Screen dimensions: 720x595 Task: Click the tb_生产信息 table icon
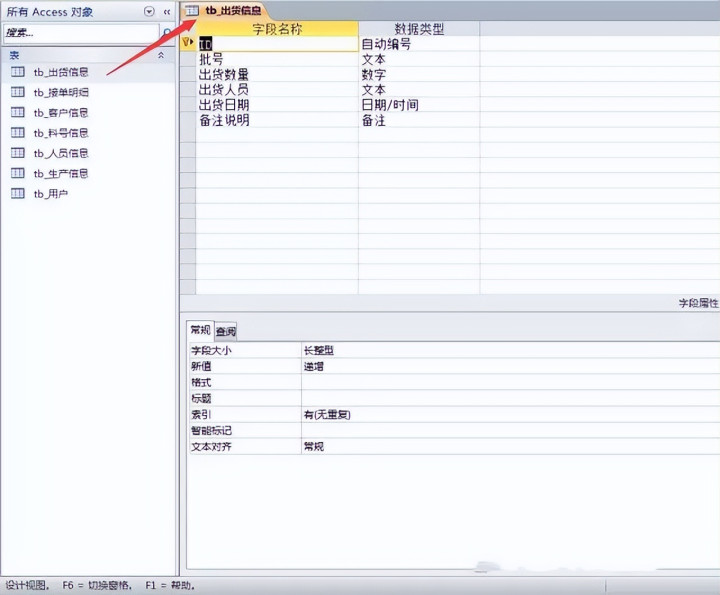pyautogui.click(x=17, y=173)
